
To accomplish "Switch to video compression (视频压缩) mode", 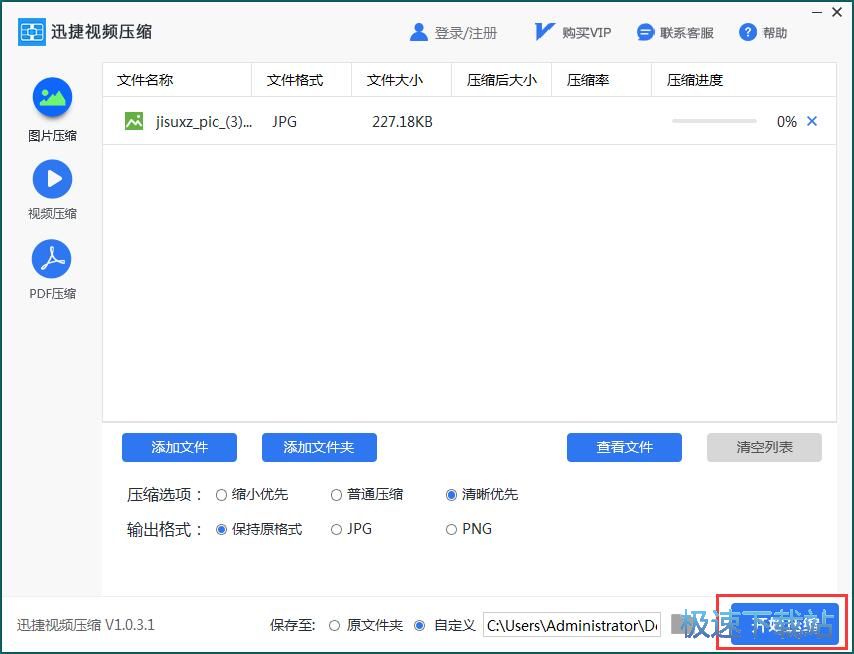I will coord(52,190).
